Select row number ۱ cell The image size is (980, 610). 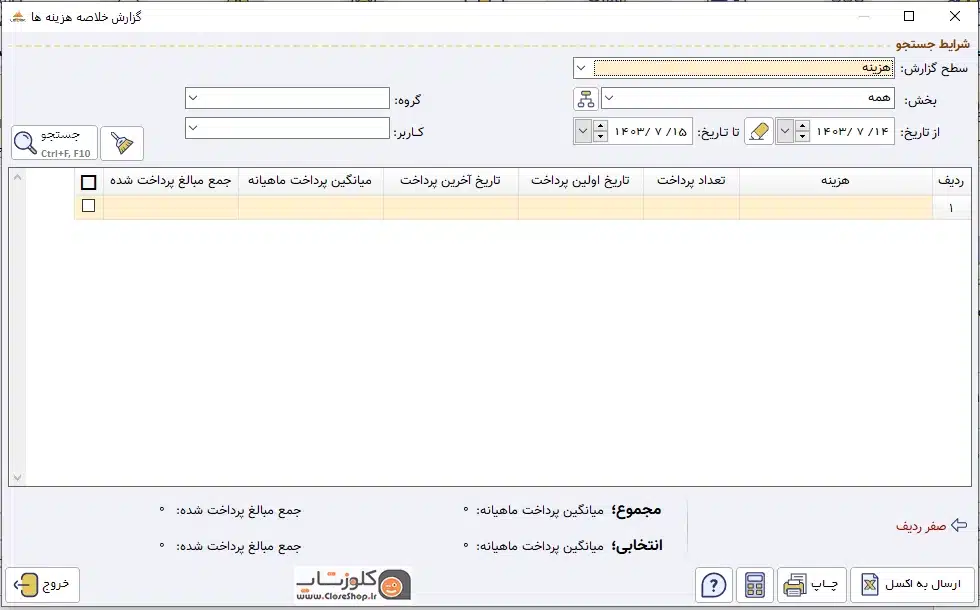point(951,208)
